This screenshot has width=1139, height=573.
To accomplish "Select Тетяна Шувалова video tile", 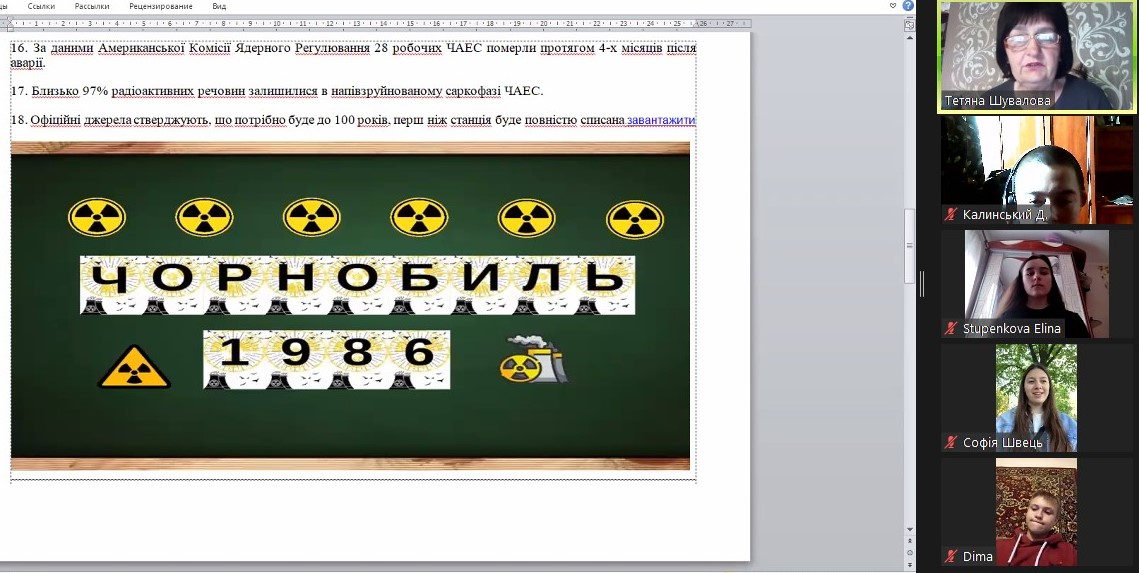I will 1037,57.
